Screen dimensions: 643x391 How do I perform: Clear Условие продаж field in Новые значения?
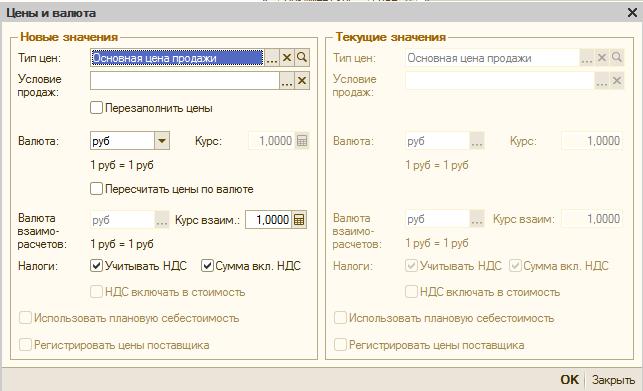pyautogui.click(x=302, y=81)
